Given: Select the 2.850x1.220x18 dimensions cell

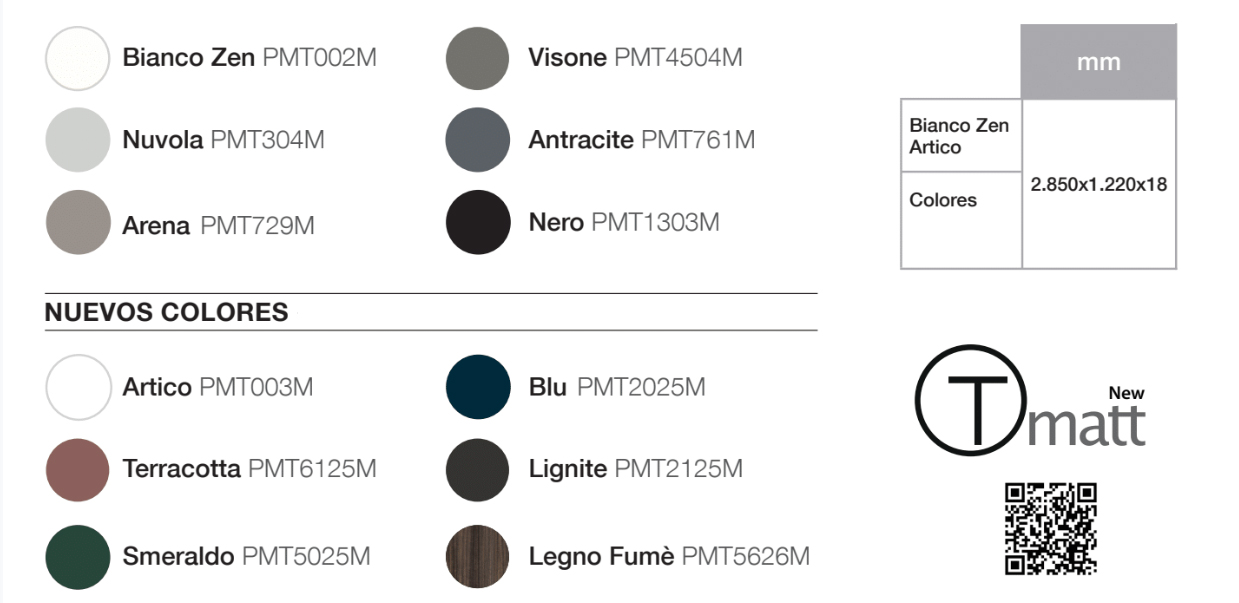Looking at the screenshot, I should pyautogui.click(x=1098, y=185).
